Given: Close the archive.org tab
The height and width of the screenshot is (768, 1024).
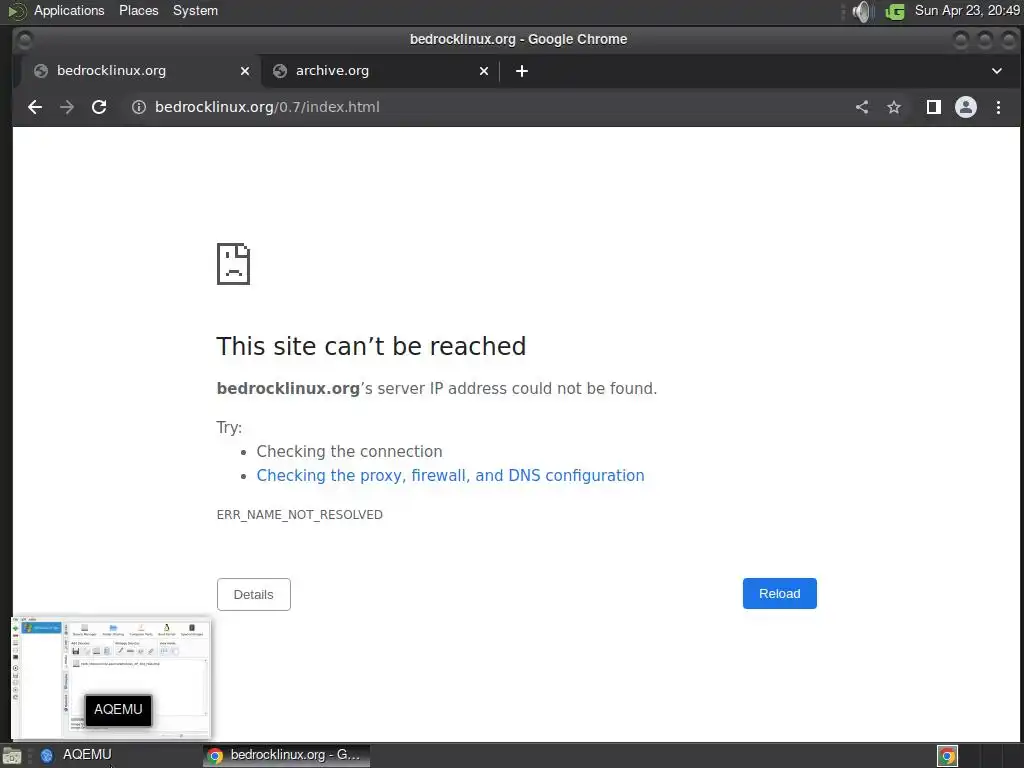Looking at the screenshot, I should click(x=484, y=71).
